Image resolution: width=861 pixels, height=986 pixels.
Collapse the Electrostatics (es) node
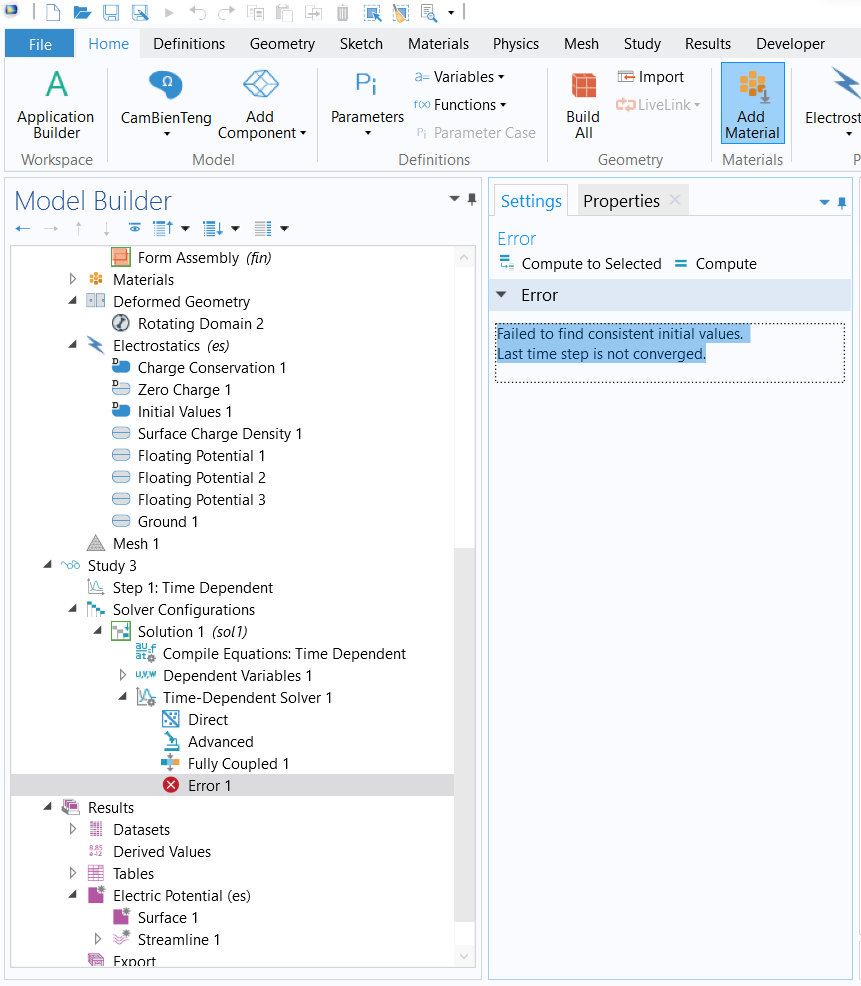pos(73,345)
